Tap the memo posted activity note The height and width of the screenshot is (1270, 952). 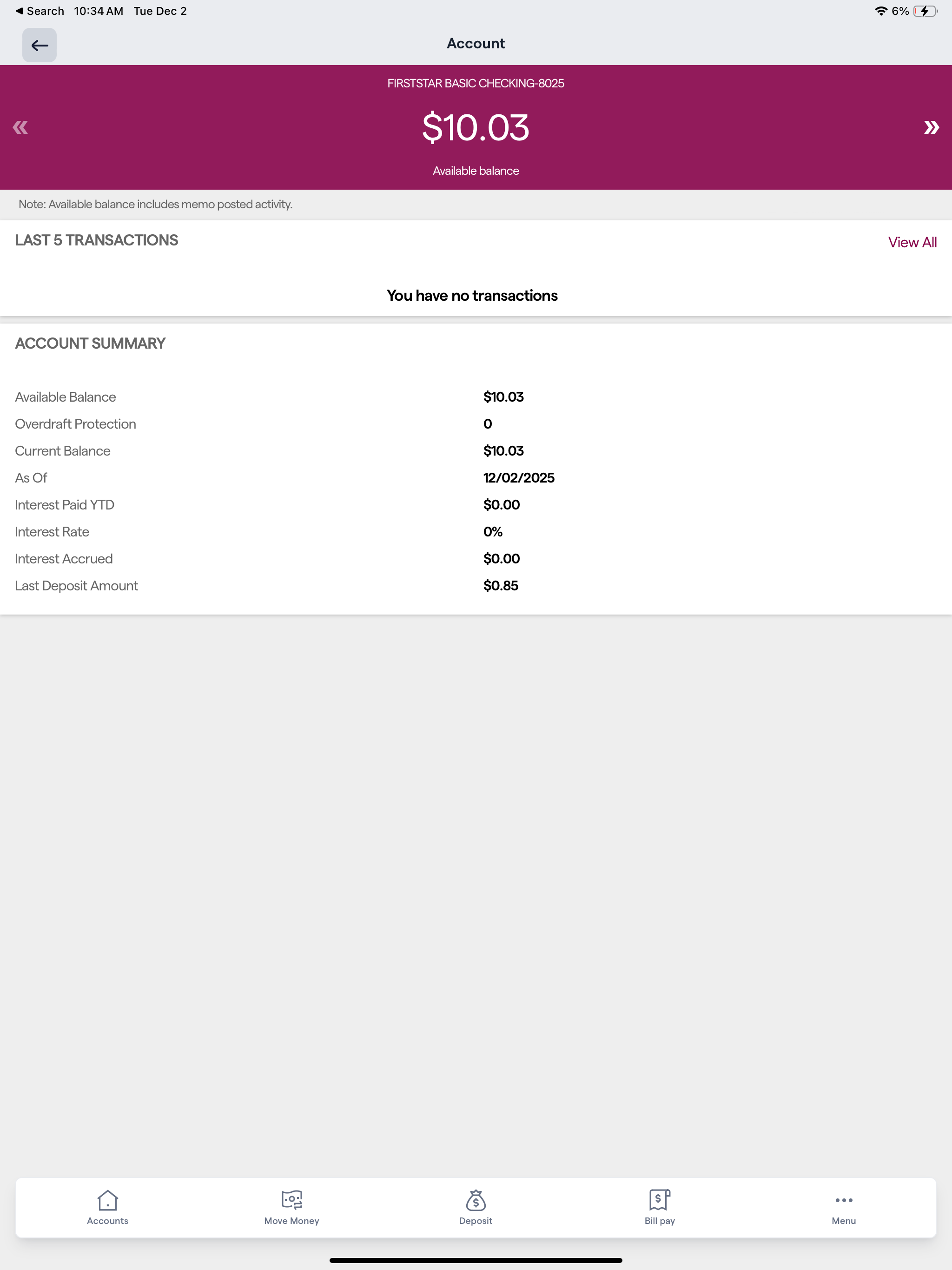(156, 205)
